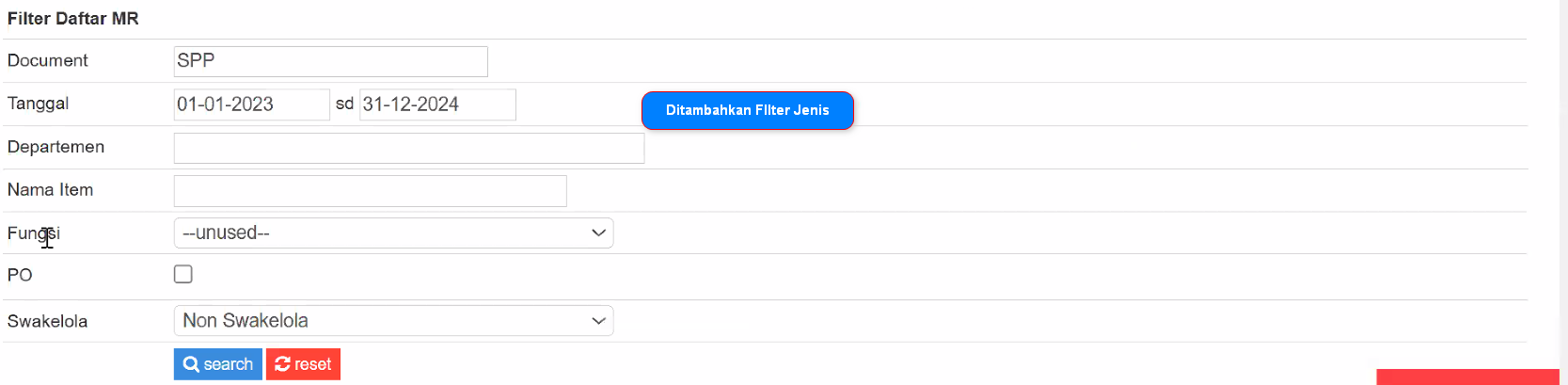Click the Swakelola label text
The height and width of the screenshot is (385, 1568).
point(48,321)
